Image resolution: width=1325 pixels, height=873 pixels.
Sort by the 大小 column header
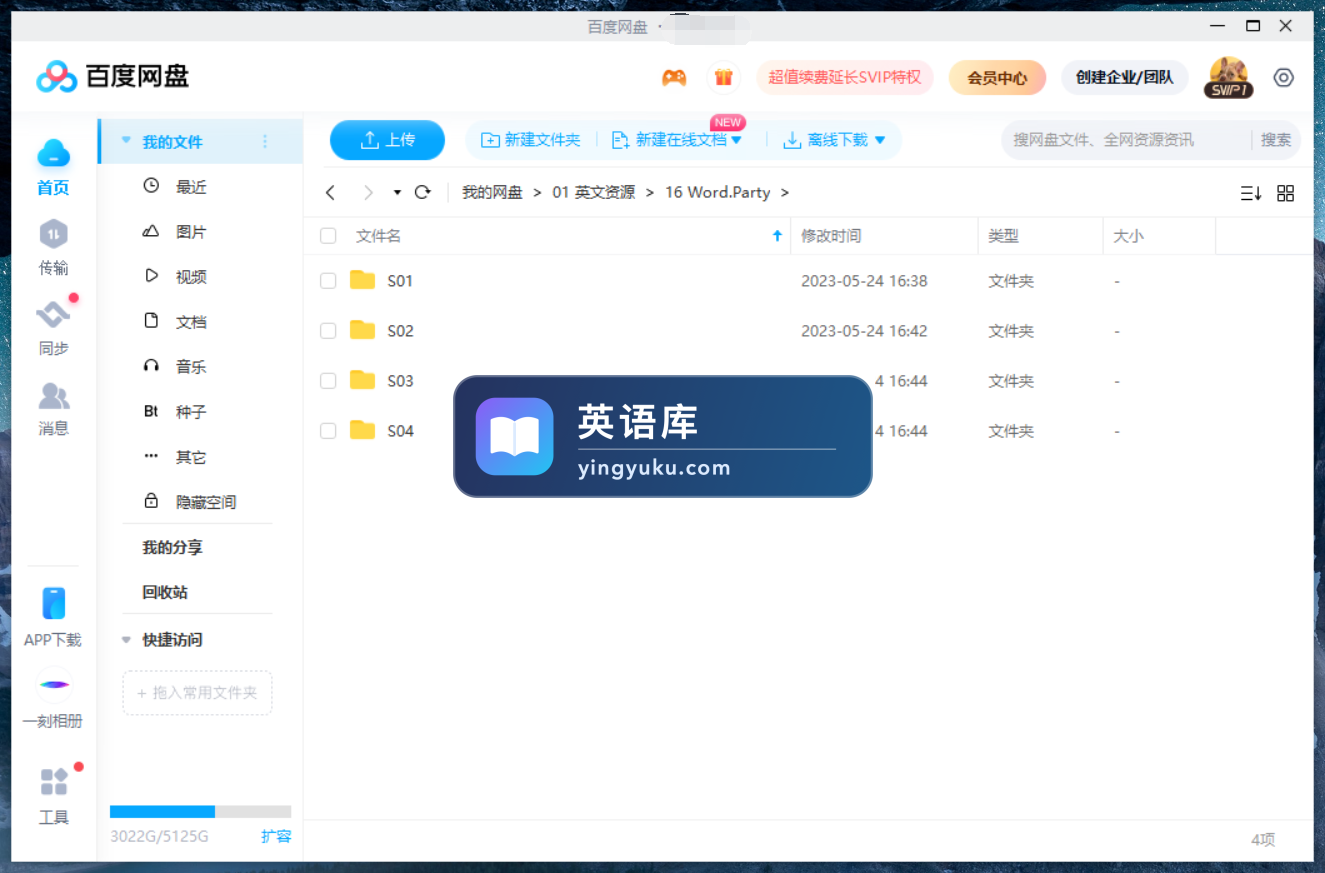coord(1128,236)
